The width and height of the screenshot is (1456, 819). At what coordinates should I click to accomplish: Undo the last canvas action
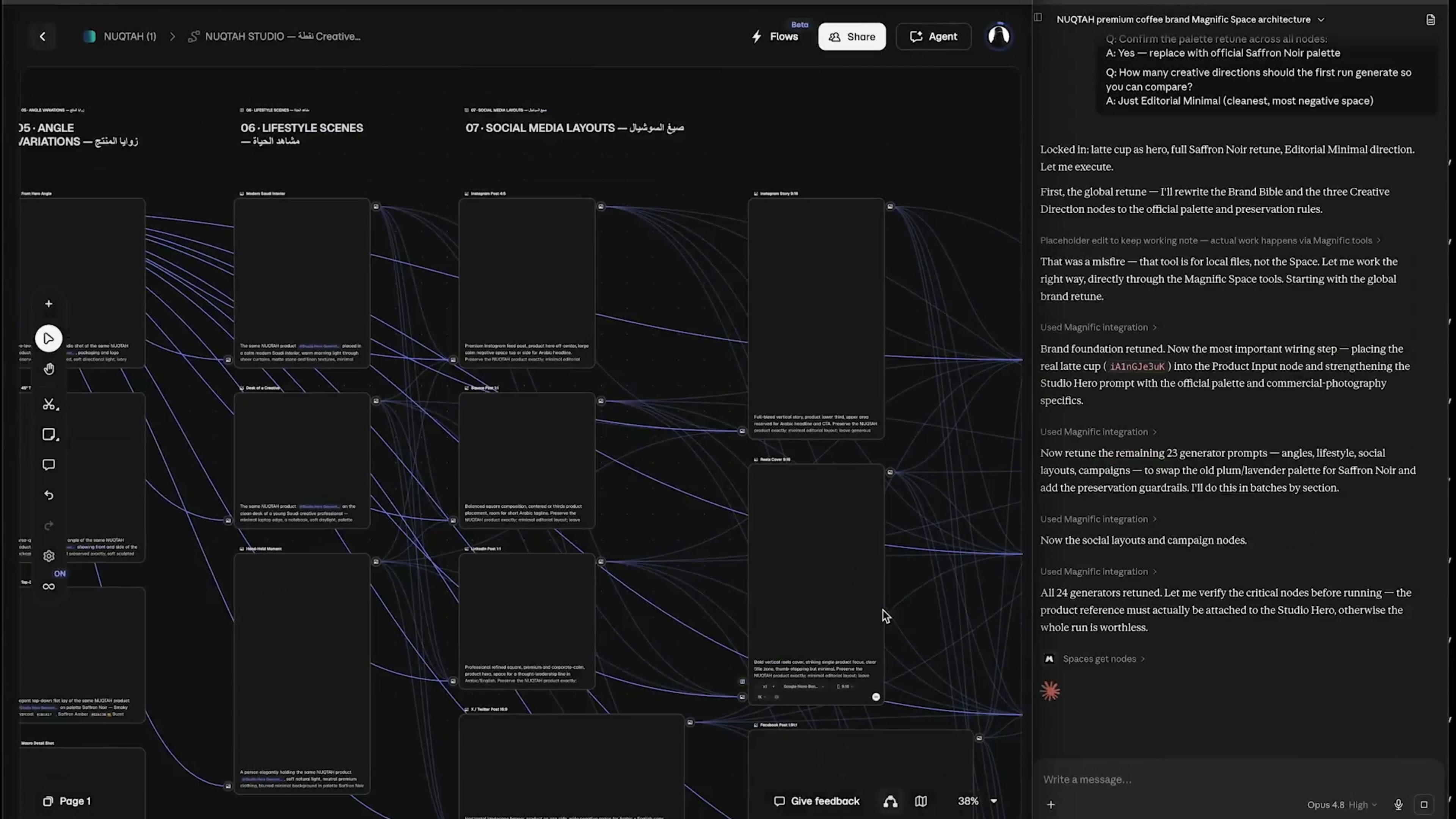coord(49,495)
